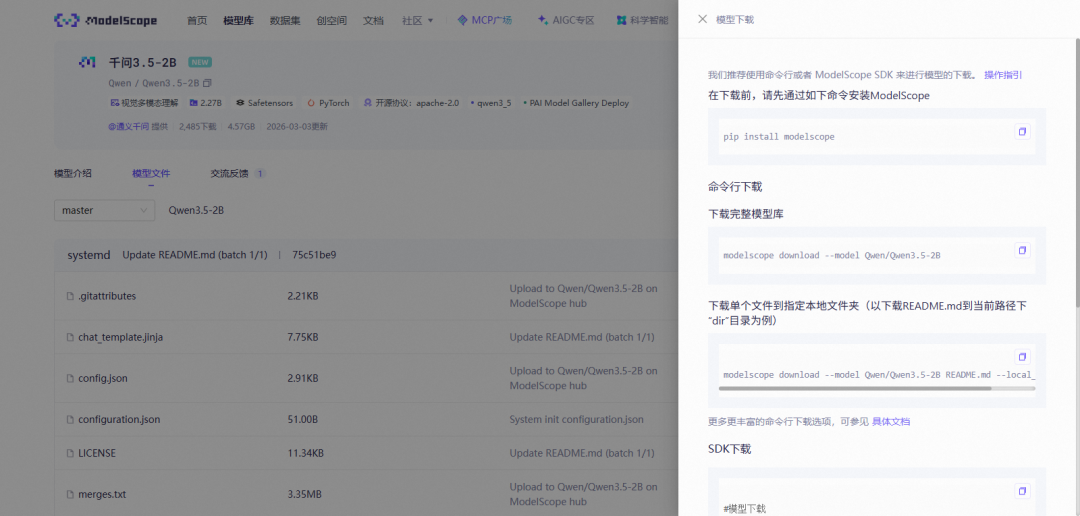Click the MCP广场 icon in navigation

(x=463, y=21)
